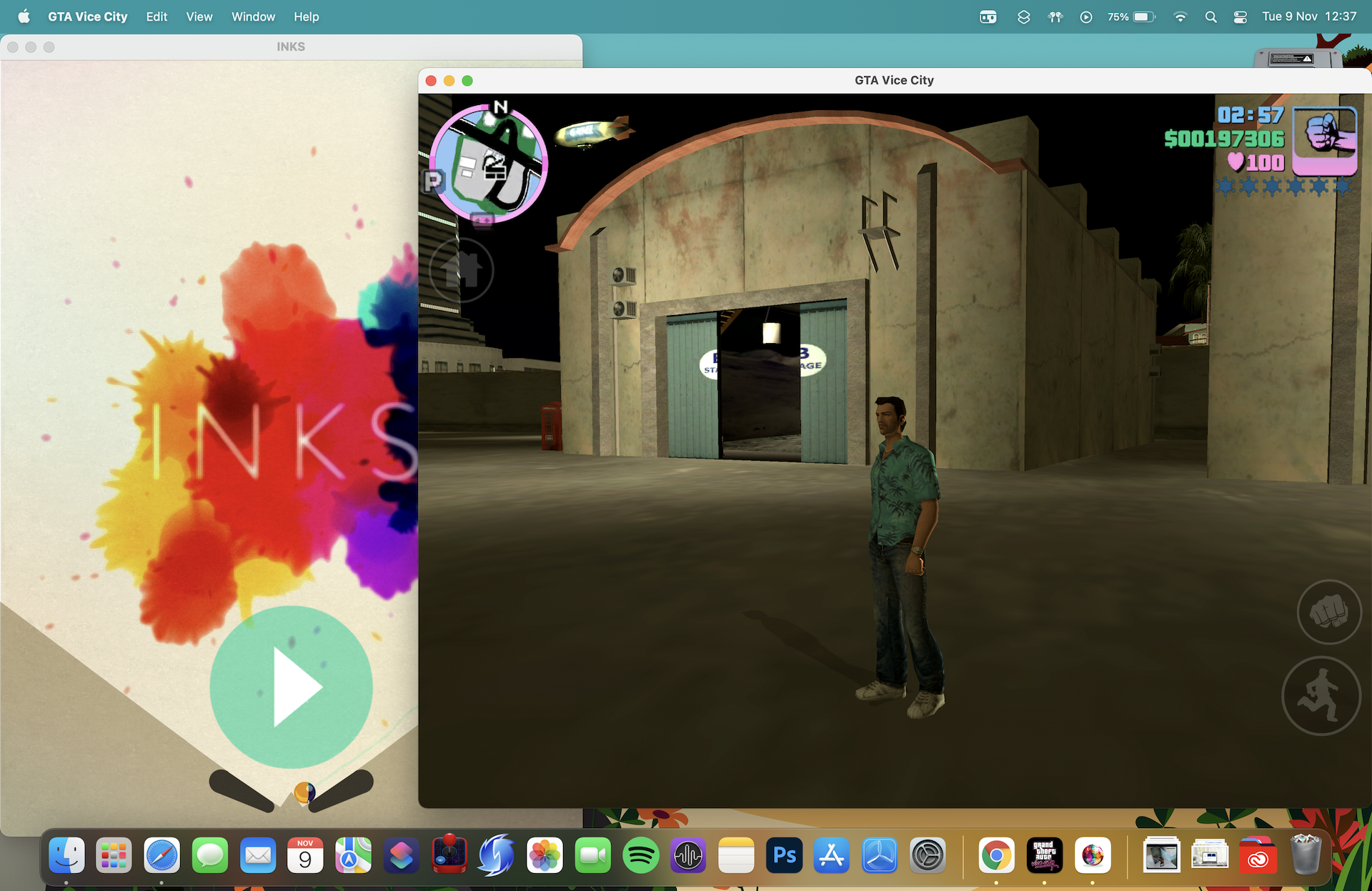Open Photos from the Dock

tap(545, 855)
